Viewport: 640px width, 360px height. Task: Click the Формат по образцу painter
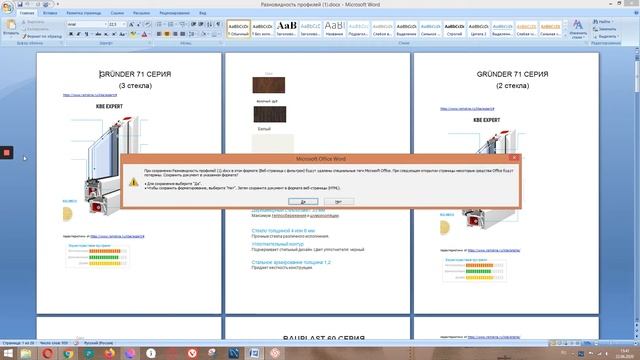42,36
